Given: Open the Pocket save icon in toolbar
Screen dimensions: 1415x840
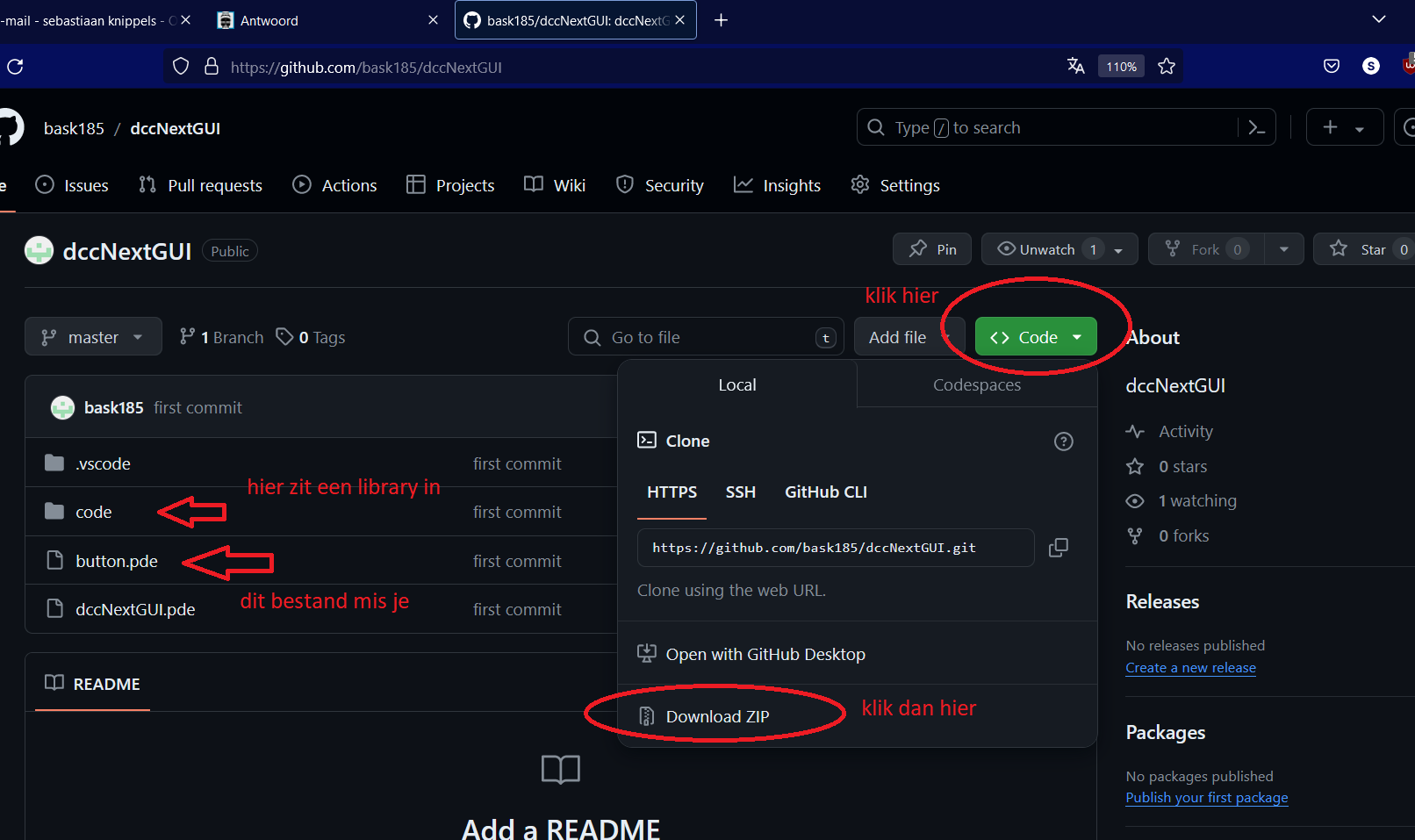Looking at the screenshot, I should [1332, 66].
